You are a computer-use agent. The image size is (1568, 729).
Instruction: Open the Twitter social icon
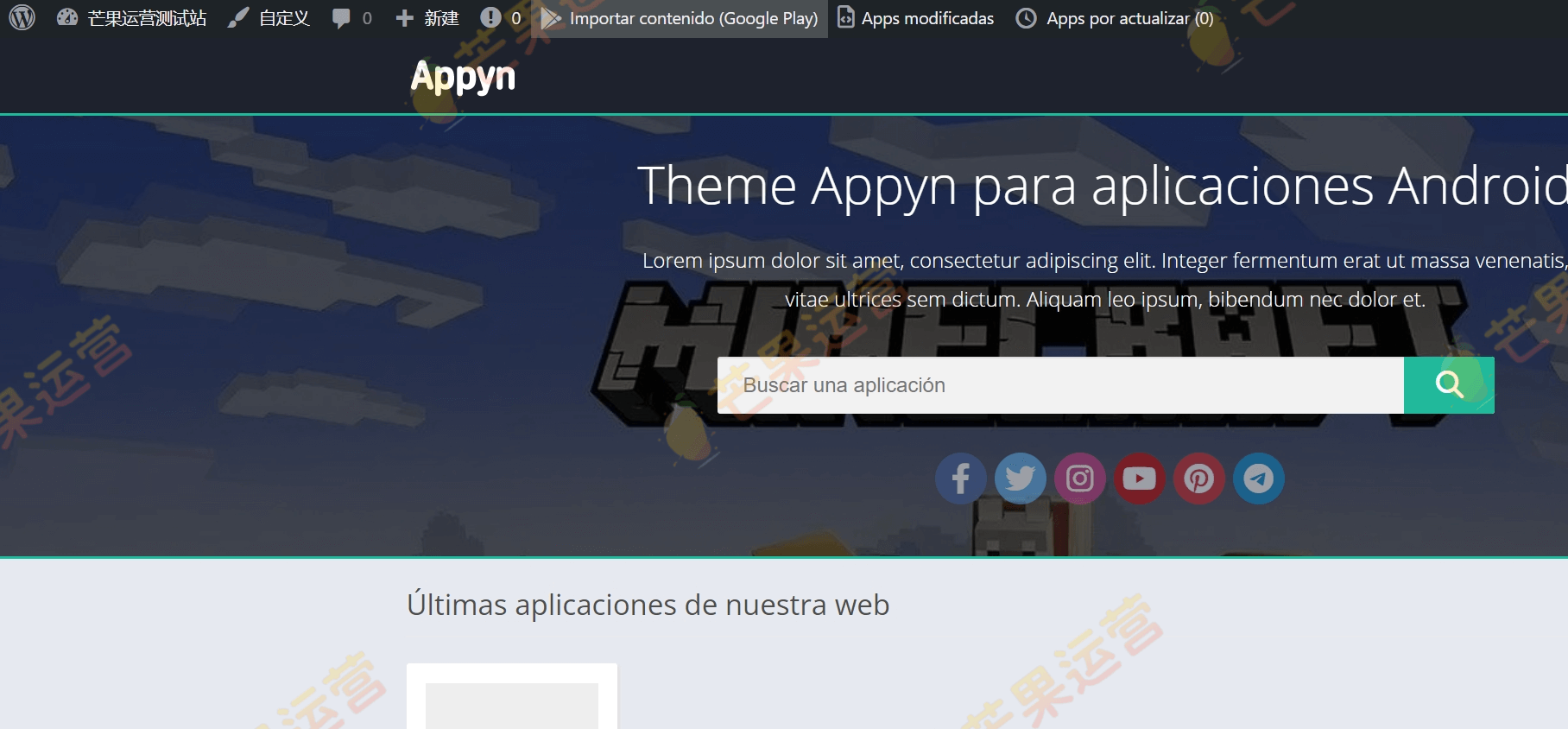(1021, 479)
